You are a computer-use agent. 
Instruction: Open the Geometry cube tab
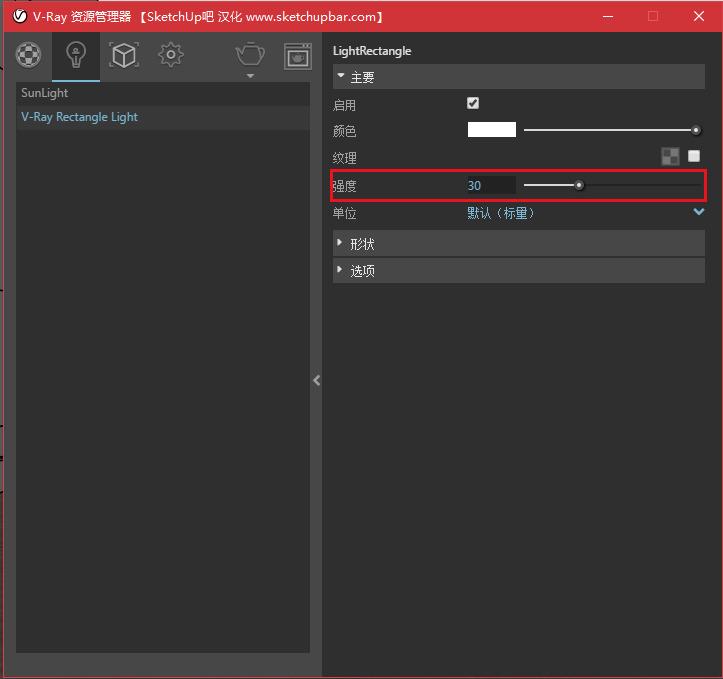point(124,55)
